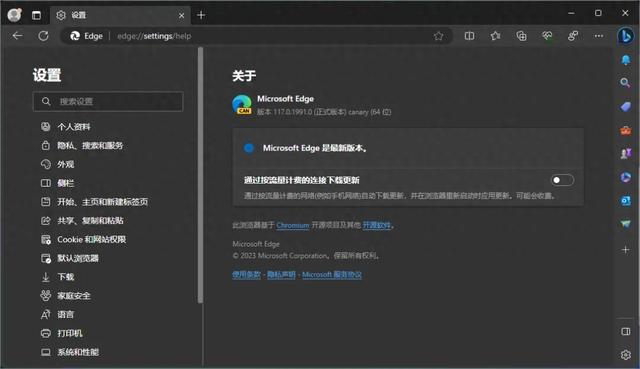Open the Collections icon
Screen dimensions: 640x369
521,36
